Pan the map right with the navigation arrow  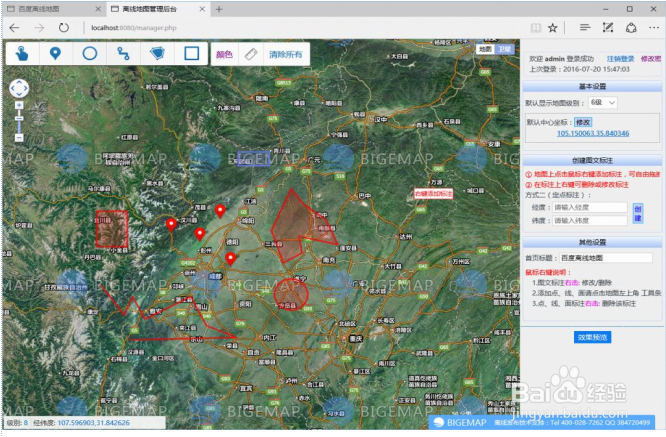pyautogui.click(x=25, y=88)
